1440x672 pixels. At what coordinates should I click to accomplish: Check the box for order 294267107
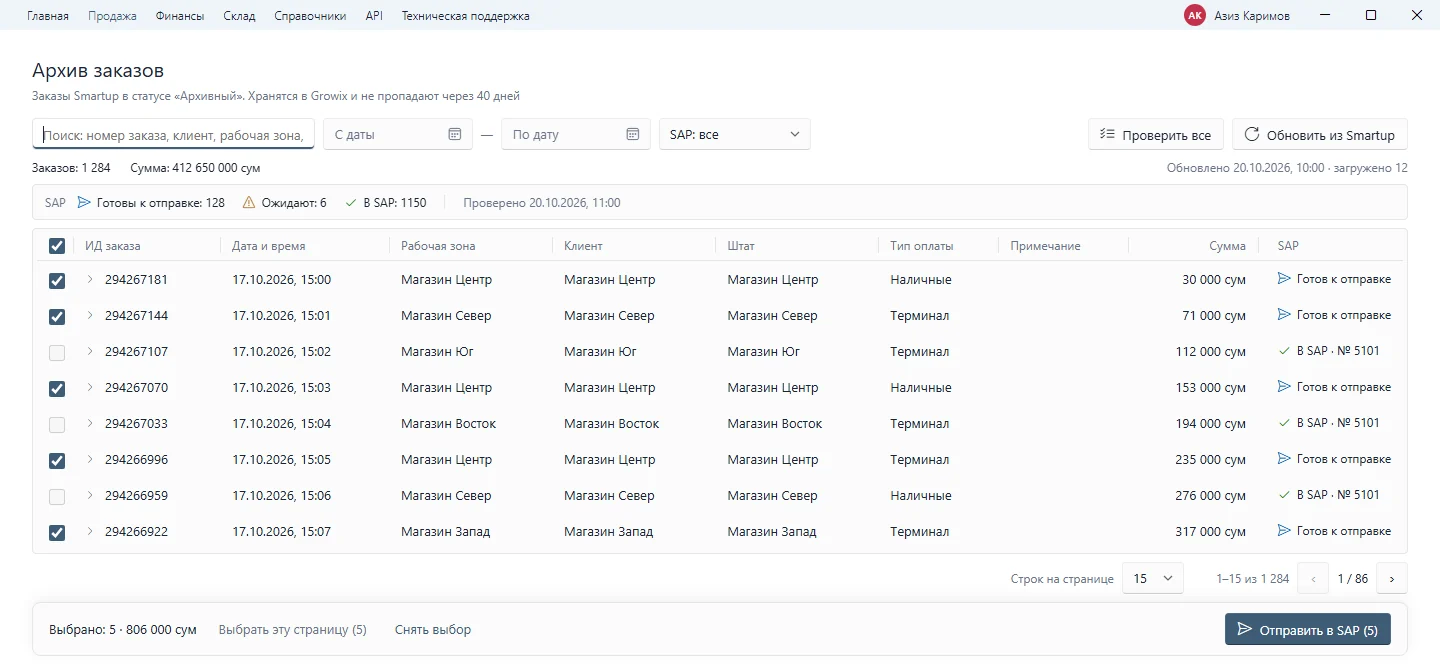(x=57, y=352)
